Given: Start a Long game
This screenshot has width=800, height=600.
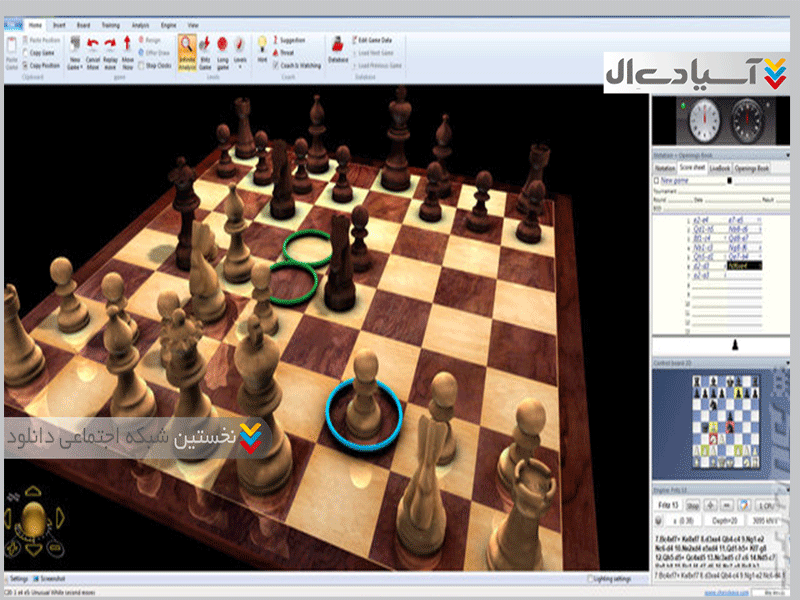Looking at the screenshot, I should tap(222, 51).
